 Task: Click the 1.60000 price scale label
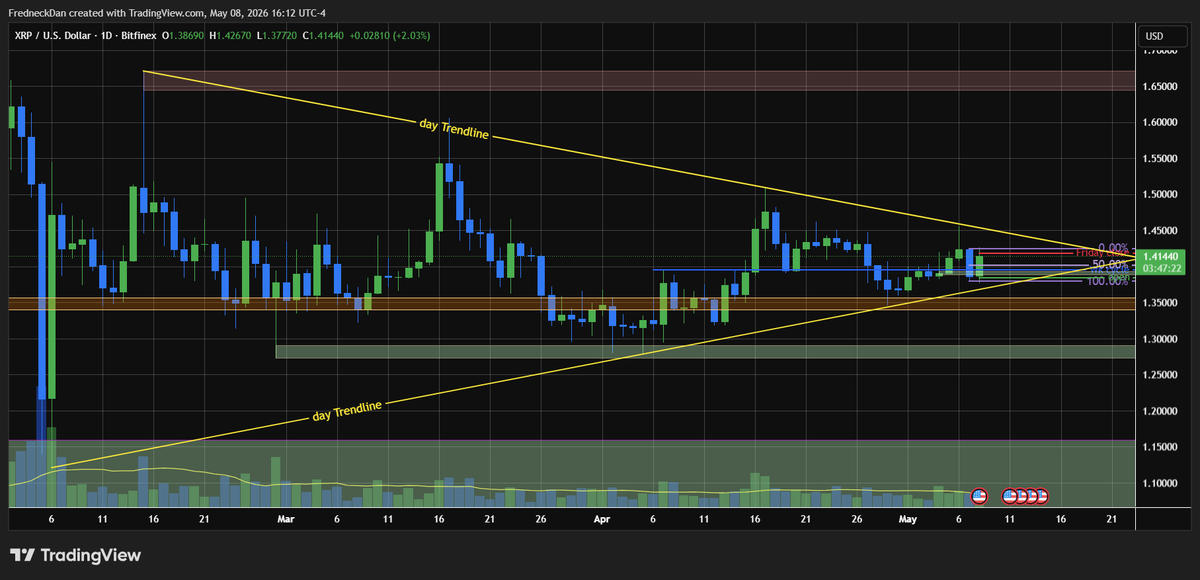coord(1162,123)
